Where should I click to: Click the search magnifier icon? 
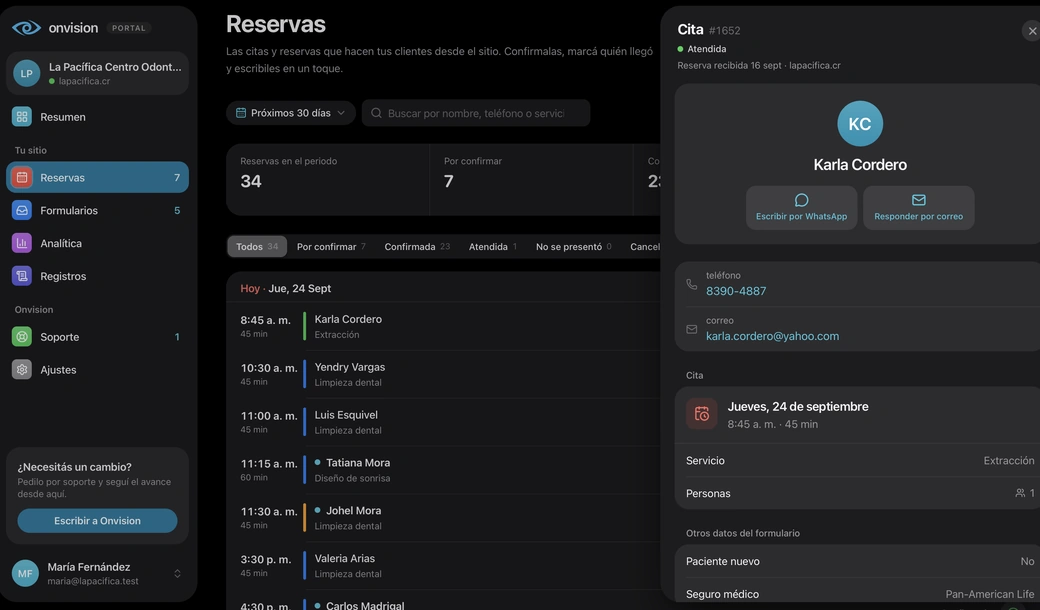coord(376,113)
